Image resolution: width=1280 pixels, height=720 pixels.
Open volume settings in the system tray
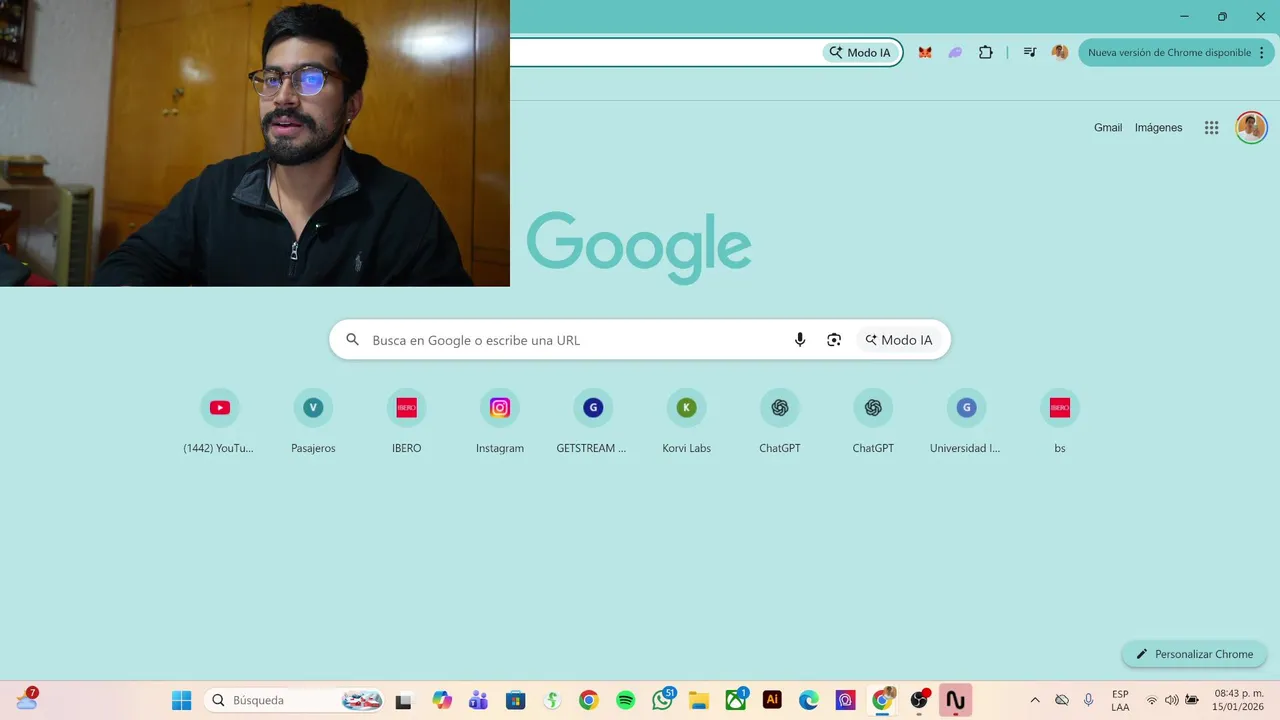tap(1171, 700)
